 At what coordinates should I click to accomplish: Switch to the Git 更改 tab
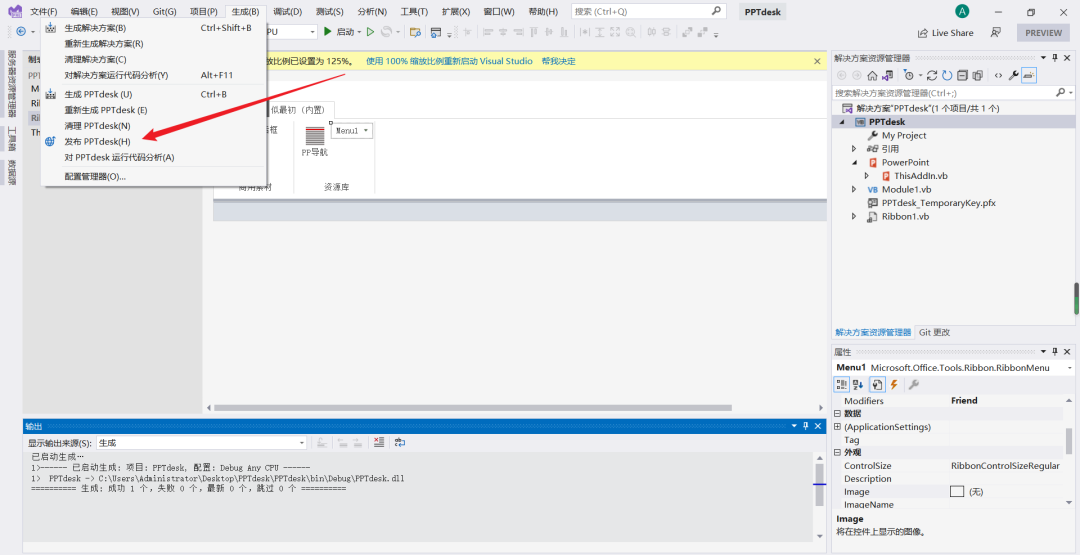[x=934, y=332]
